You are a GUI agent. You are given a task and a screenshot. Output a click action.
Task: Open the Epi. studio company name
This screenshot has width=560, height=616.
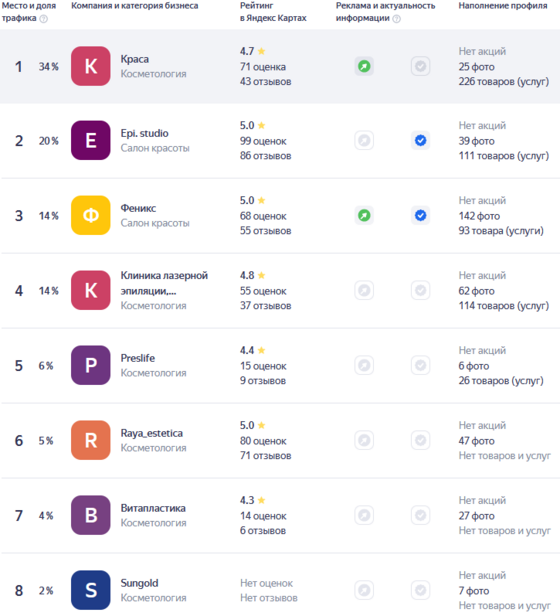point(144,133)
